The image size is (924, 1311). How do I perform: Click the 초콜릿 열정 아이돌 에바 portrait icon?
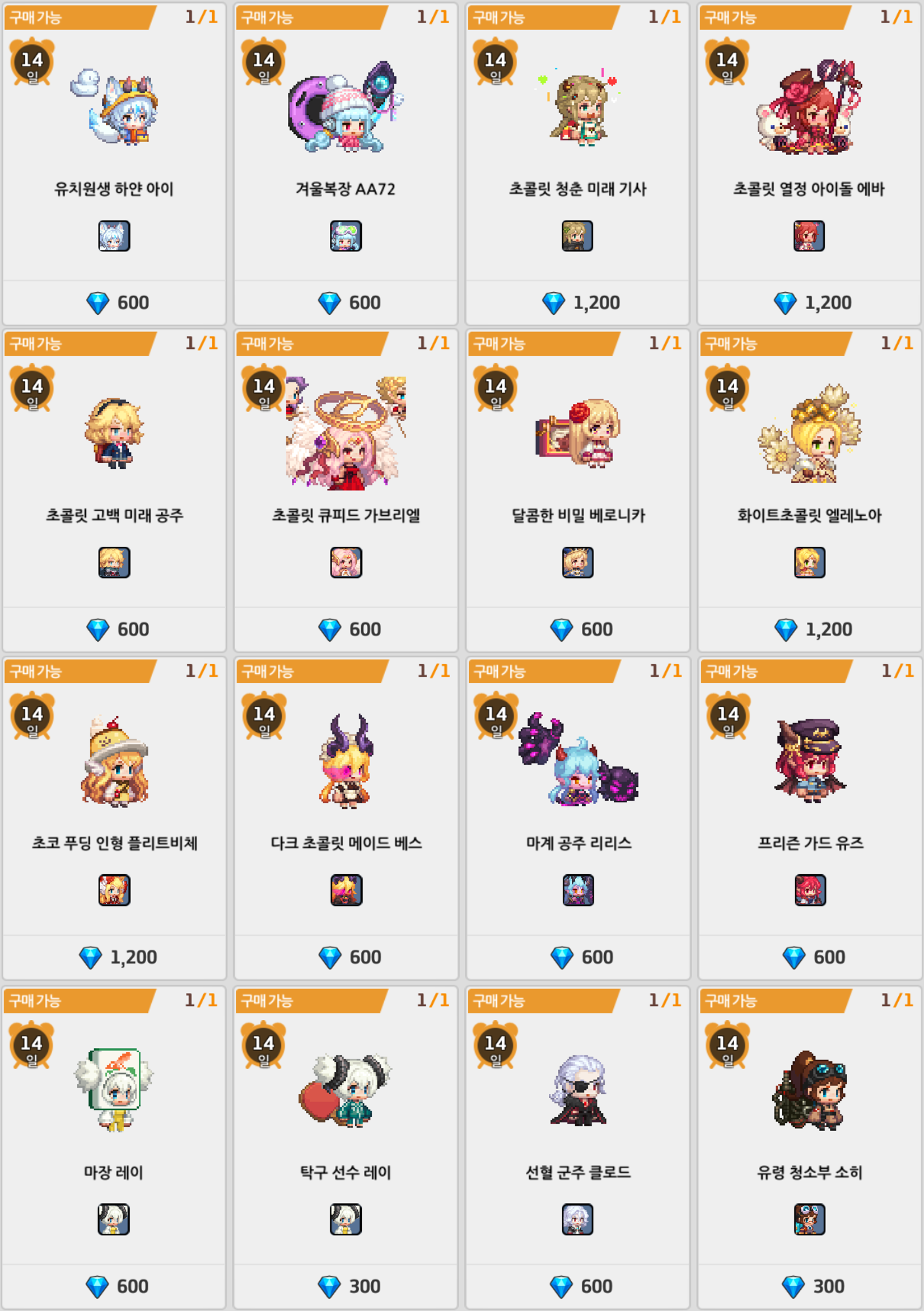[x=809, y=236]
